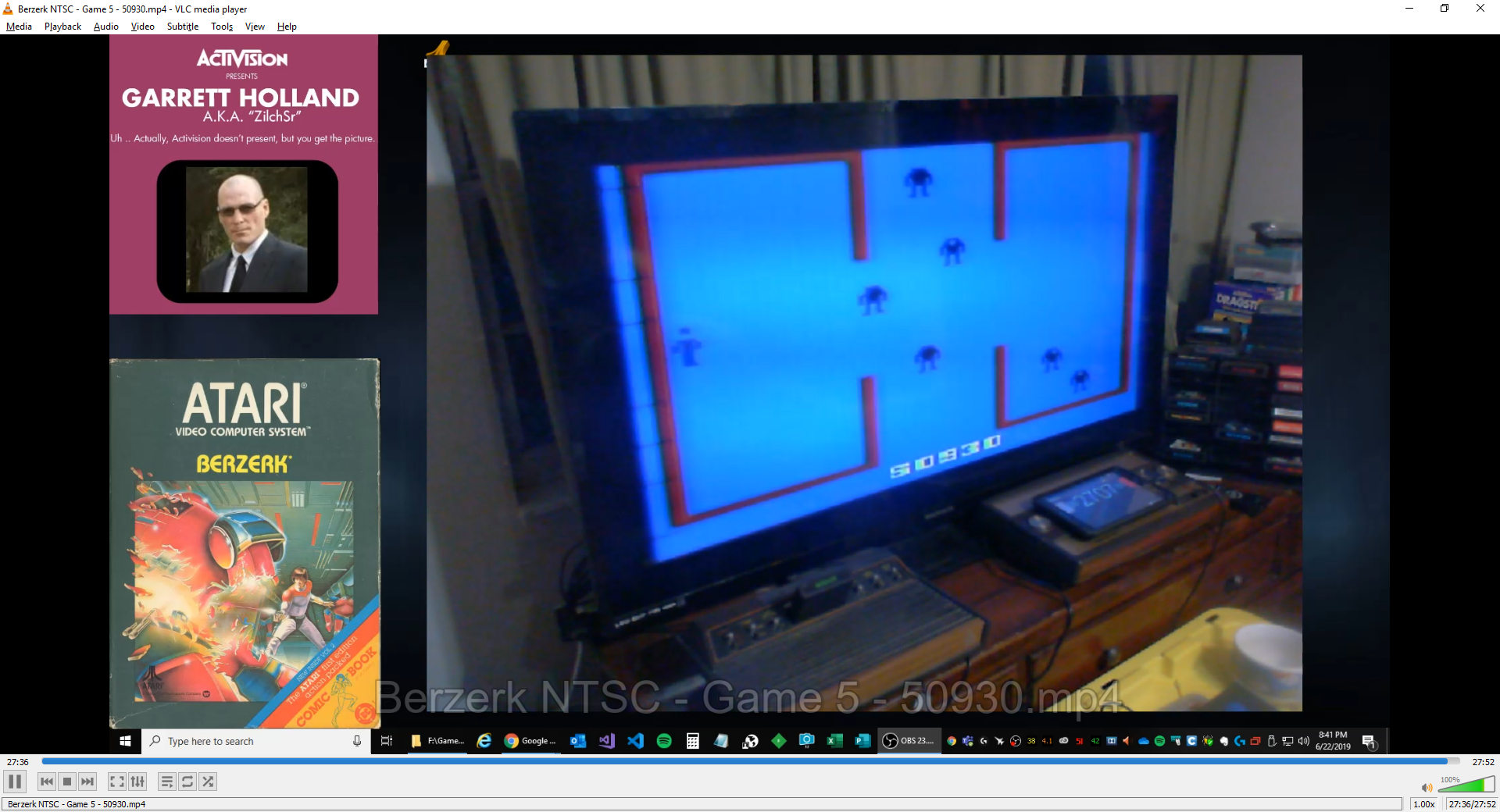Toggle loop repeat mode
The image size is (1500, 812).
(x=187, y=782)
